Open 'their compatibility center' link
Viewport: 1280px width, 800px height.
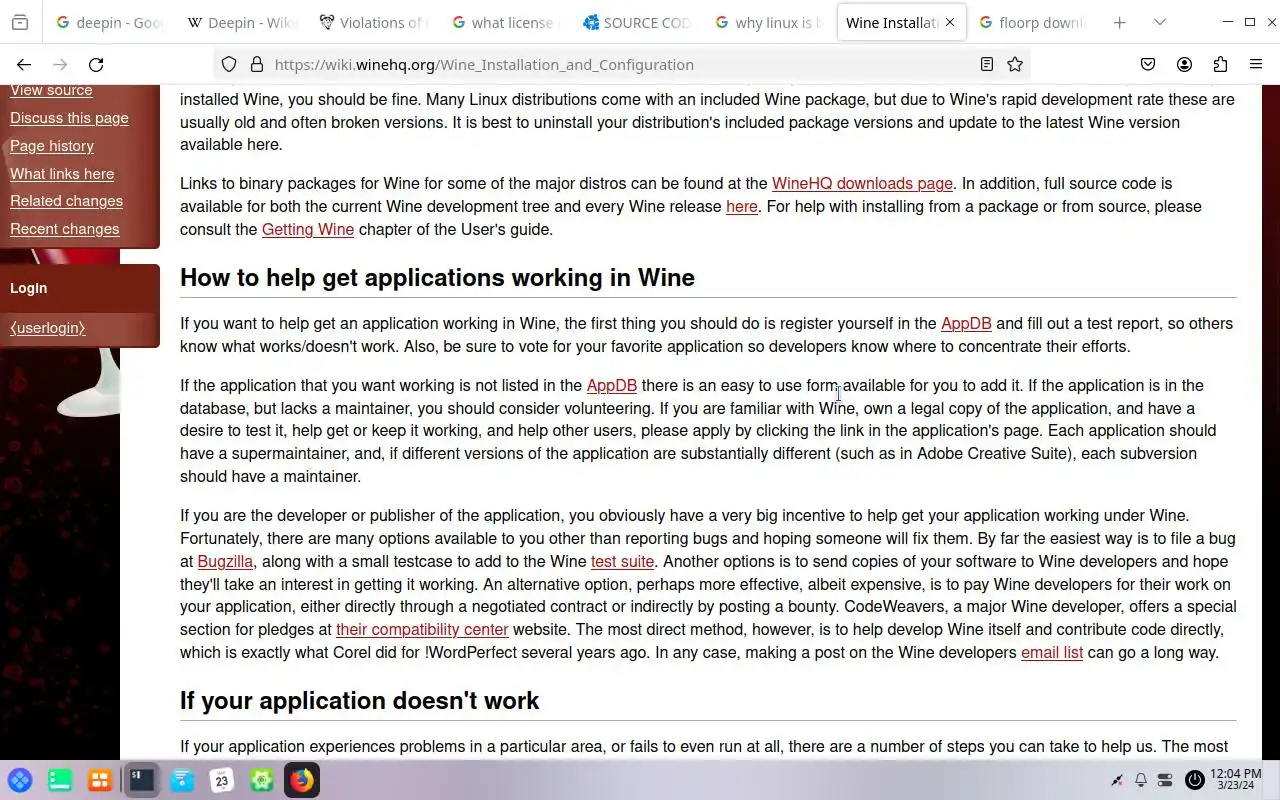click(x=422, y=630)
